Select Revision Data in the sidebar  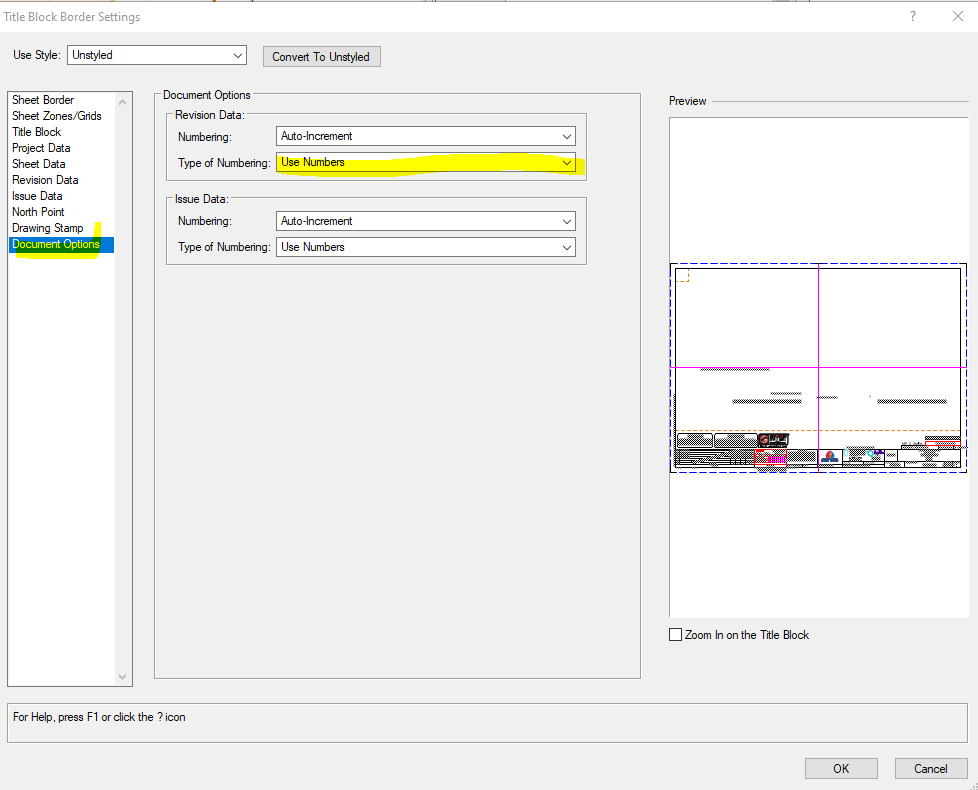pos(44,179)
